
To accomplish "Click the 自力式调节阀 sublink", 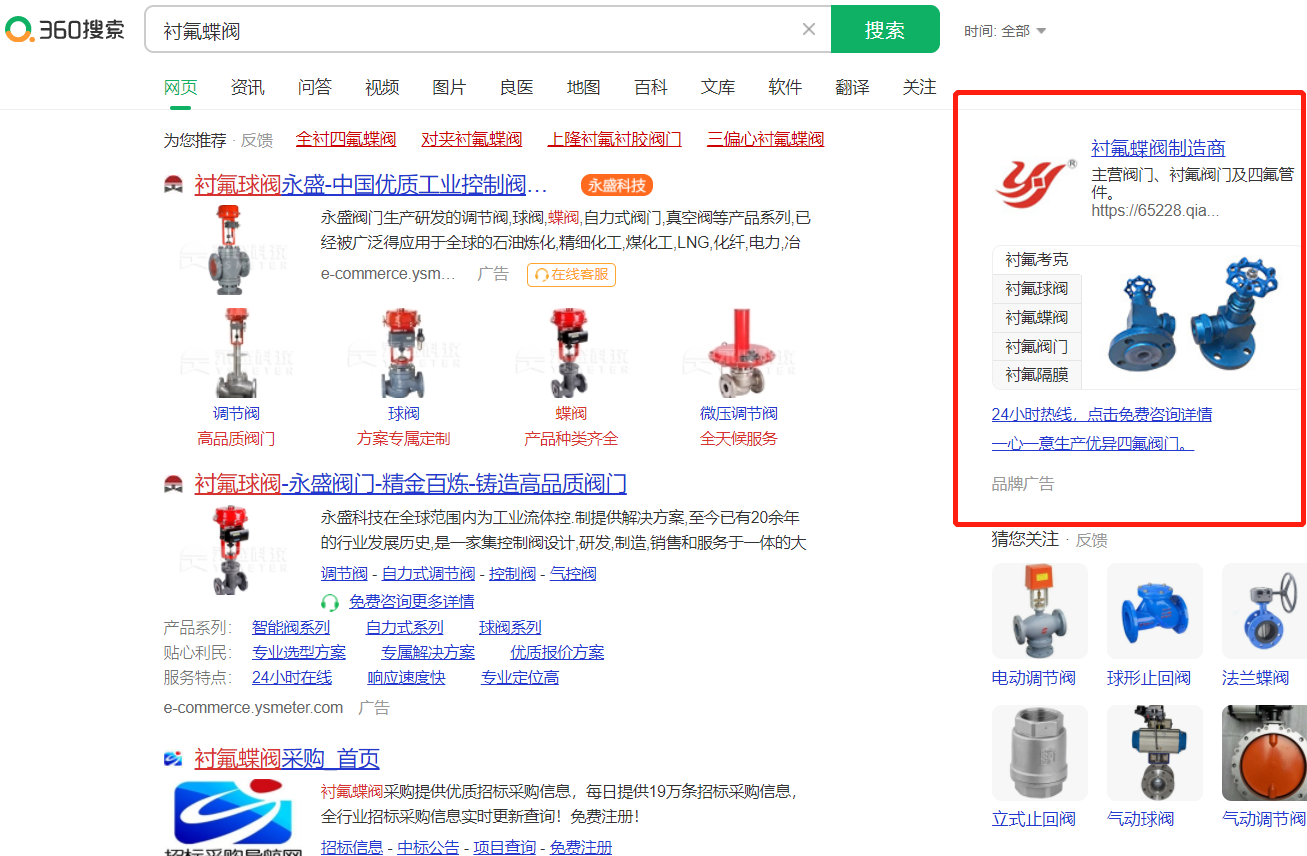I will pyautogui.click(x=428, y=573).
